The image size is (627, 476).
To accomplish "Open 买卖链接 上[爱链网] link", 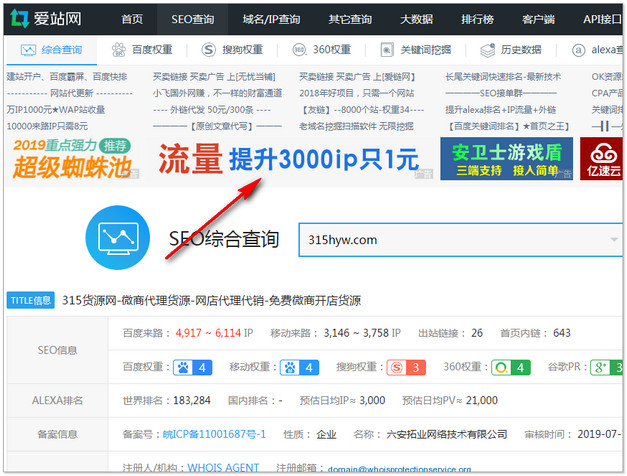I will point(357,76).
